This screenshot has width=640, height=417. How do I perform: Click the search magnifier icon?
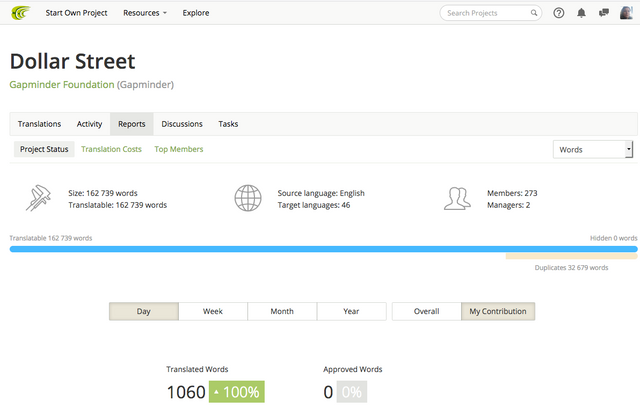[533, 13]
